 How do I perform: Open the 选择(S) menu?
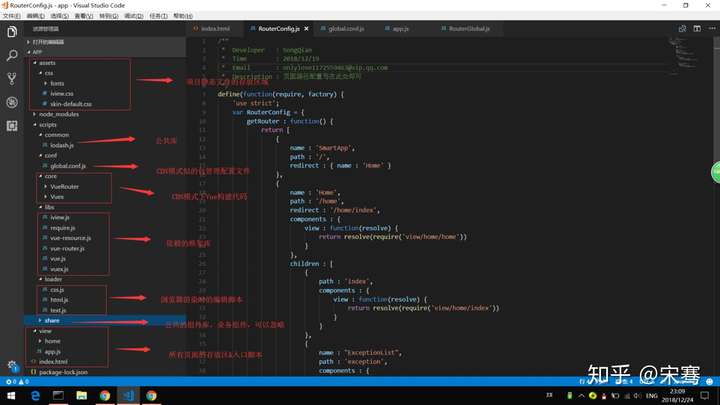pos(59,16)
